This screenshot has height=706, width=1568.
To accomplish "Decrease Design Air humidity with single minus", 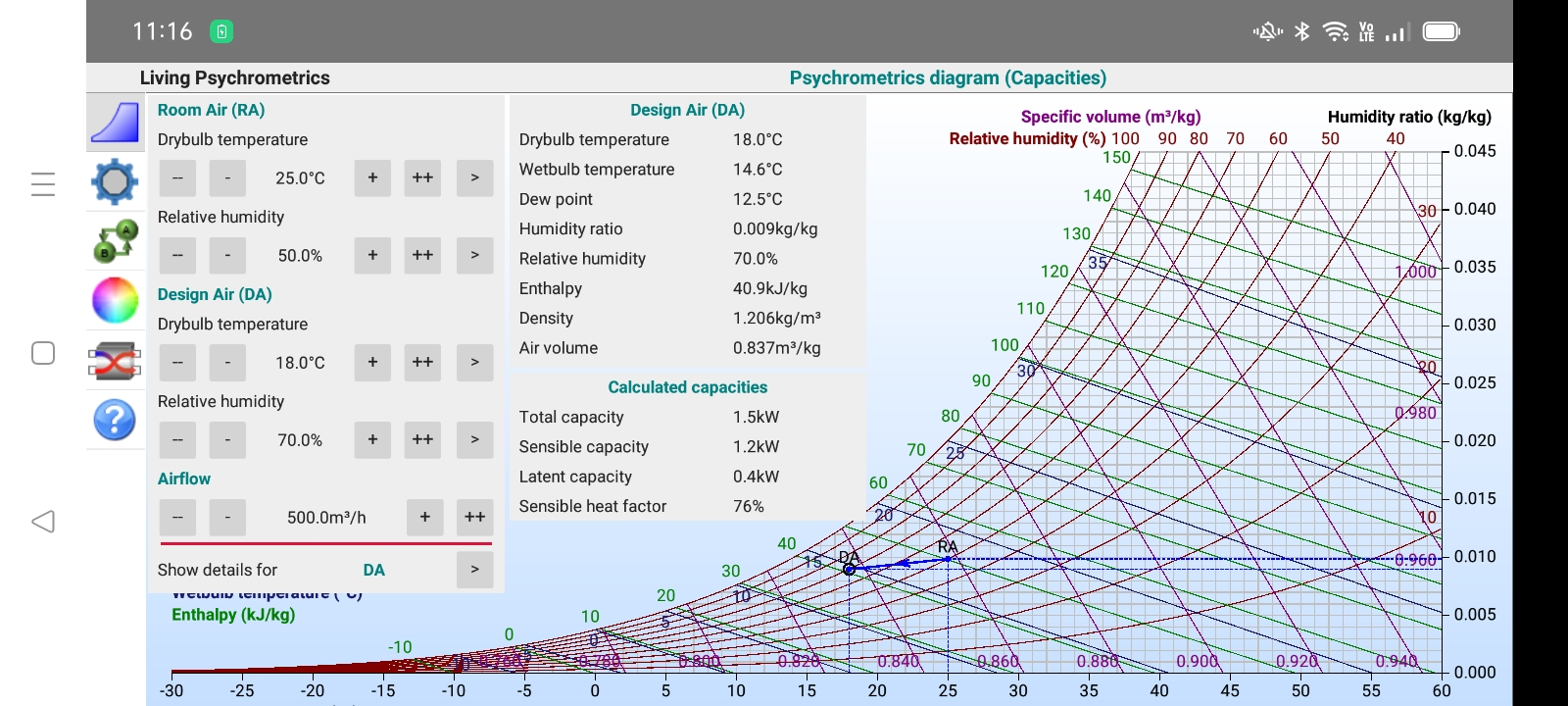I will pyautogui.click(x=227, y=439).
